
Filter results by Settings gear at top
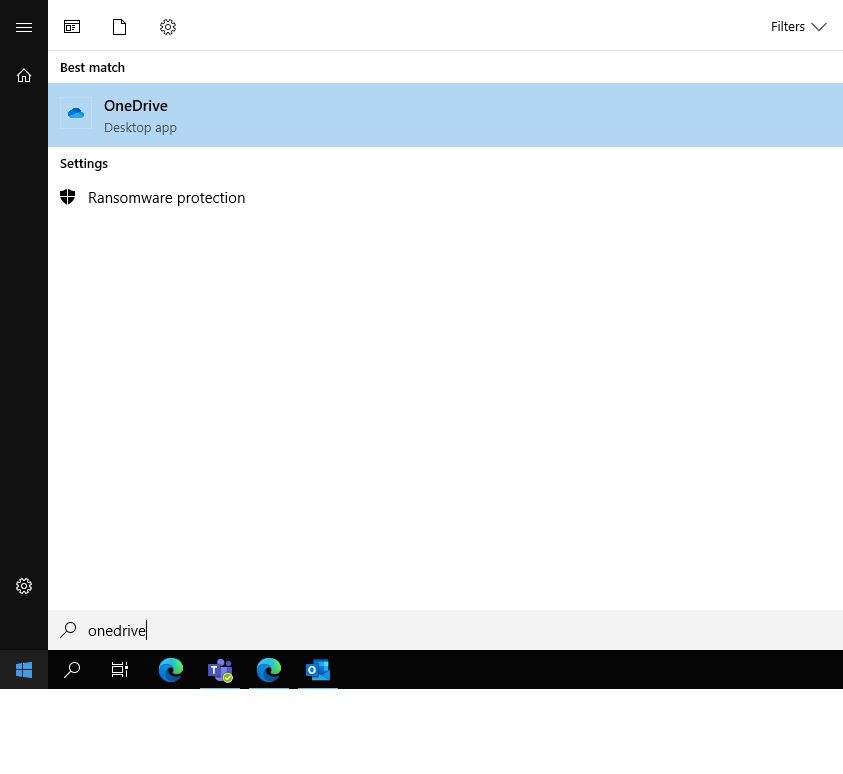point(168,26)
